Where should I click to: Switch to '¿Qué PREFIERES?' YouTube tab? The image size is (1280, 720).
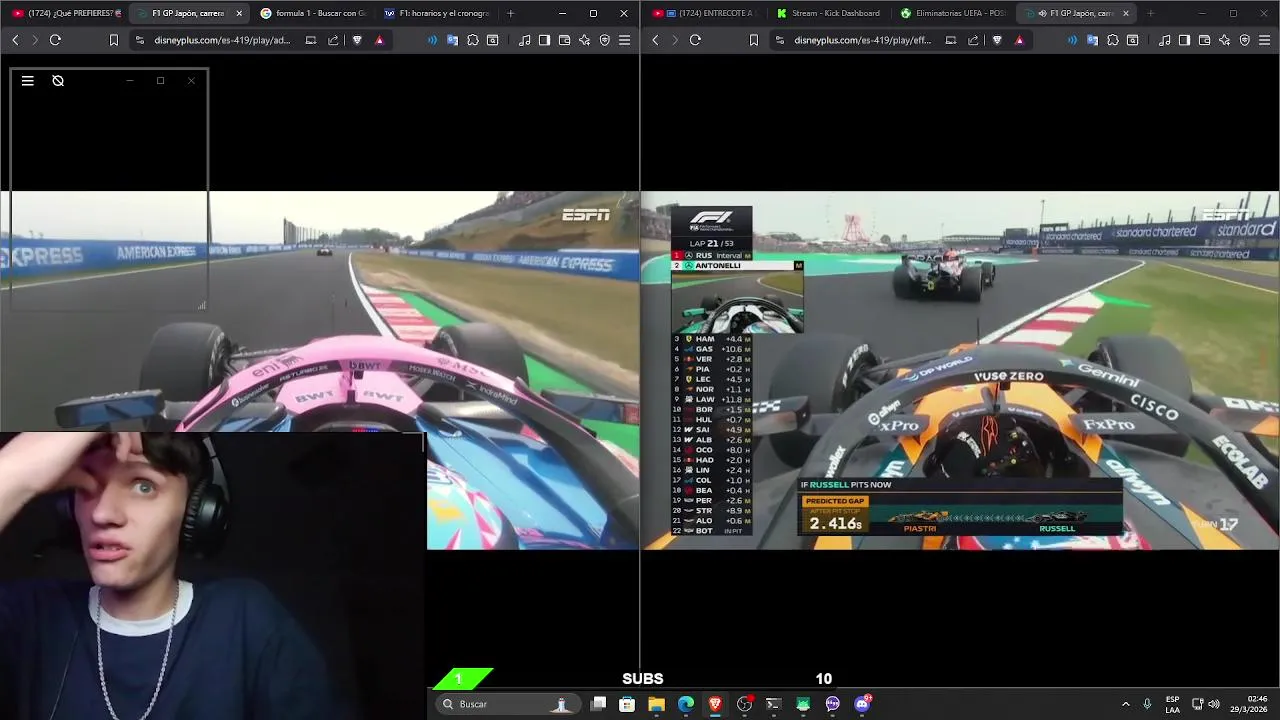tap(66, 13)
